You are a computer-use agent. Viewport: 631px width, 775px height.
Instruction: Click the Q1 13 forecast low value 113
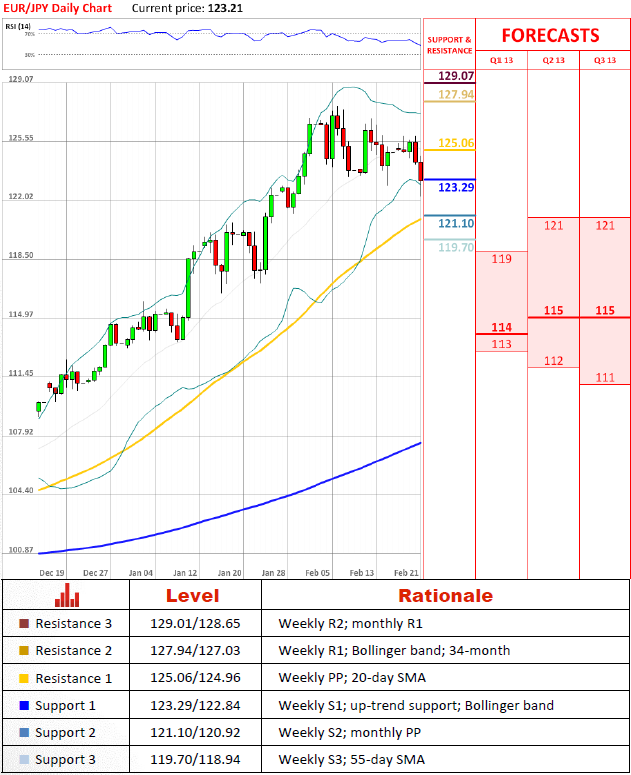click(502, 344)
